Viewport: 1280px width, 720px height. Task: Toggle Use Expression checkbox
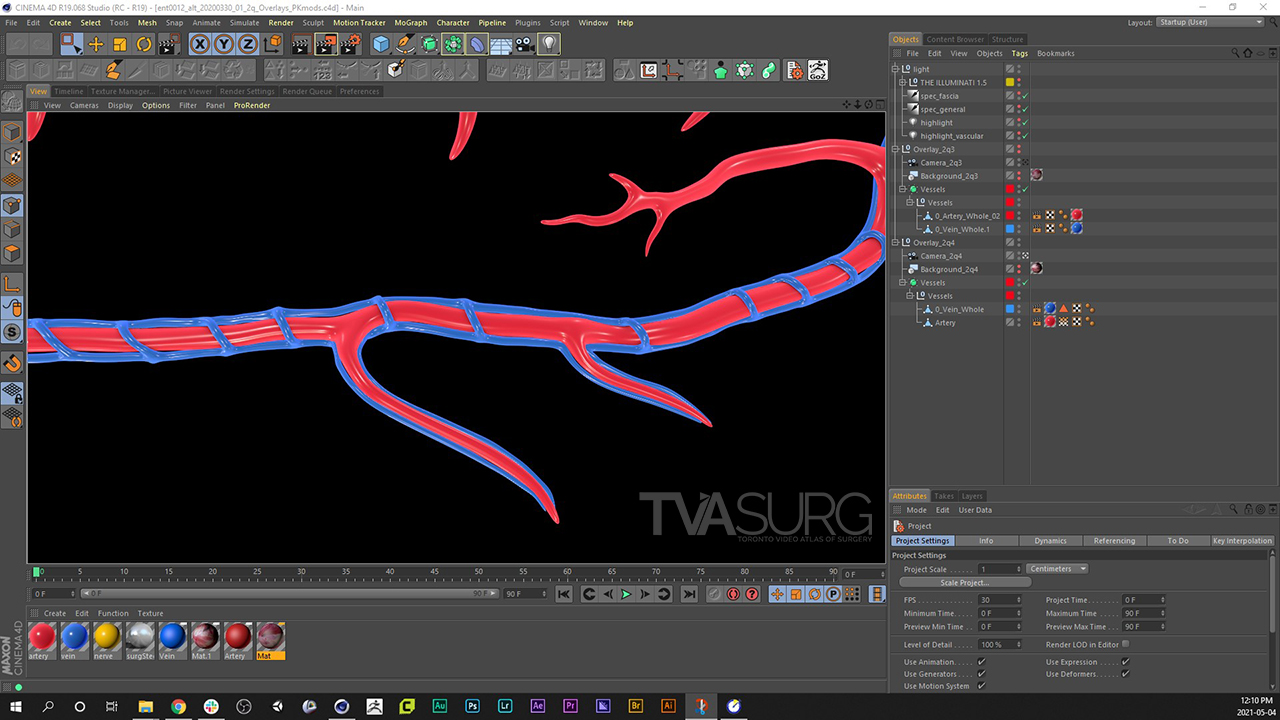[x=1126, y=662]
